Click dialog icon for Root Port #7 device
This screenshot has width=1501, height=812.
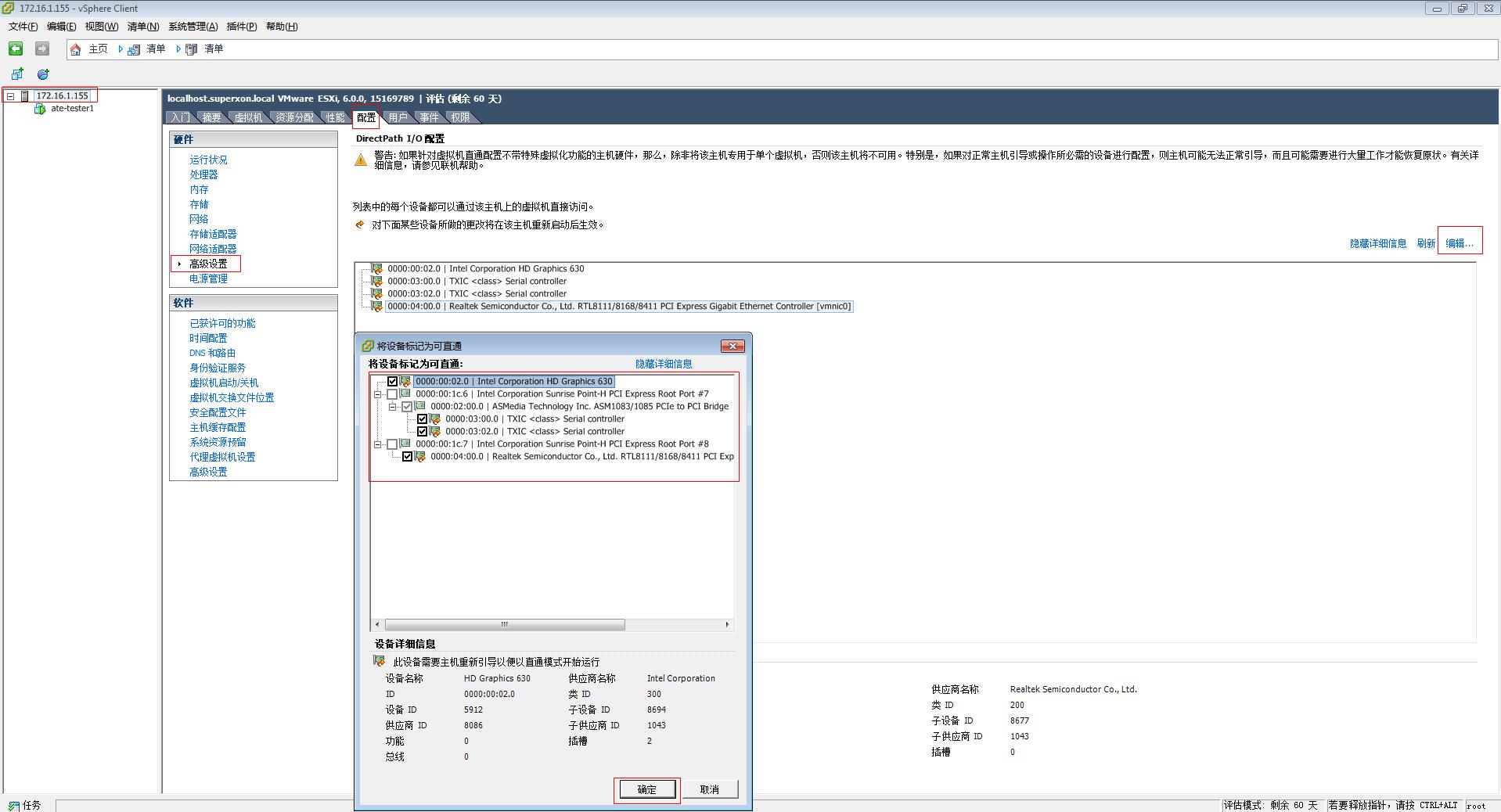(x=405, y=394)
